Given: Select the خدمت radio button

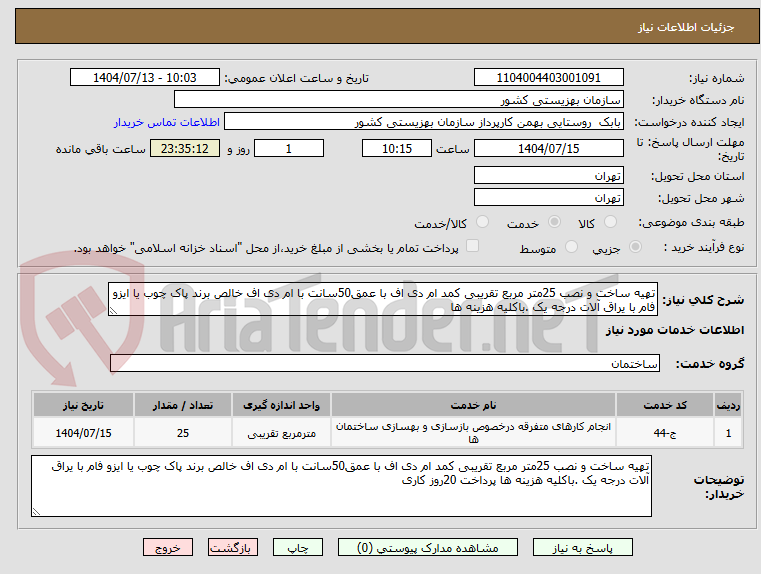Looking at the screenshot, I should [x=554, y=222].
